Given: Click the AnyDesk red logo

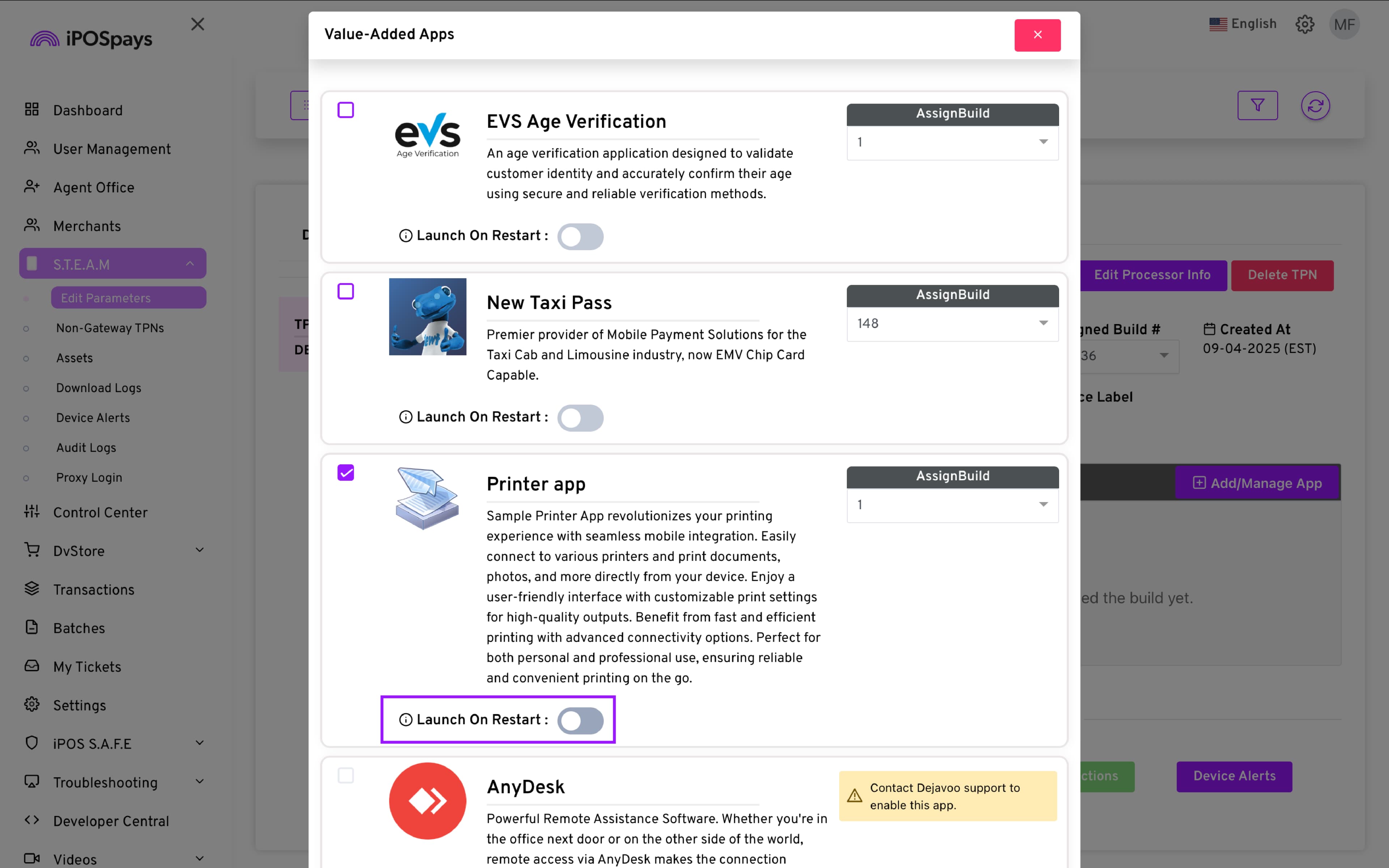Looking at the screenshot, I should tap(428, 801).
